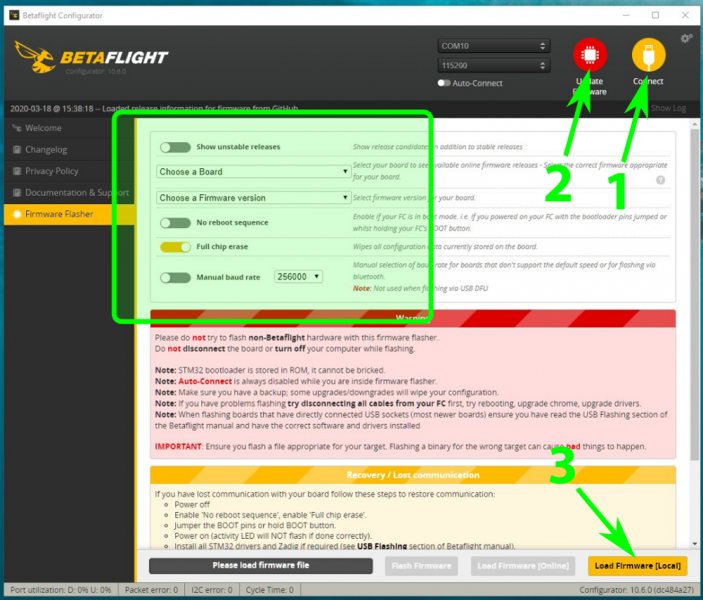The width and height of the screenshot is (703, 600).
Task: Click the Recovery / Lost communication header
Action: [x=413, y=475]
